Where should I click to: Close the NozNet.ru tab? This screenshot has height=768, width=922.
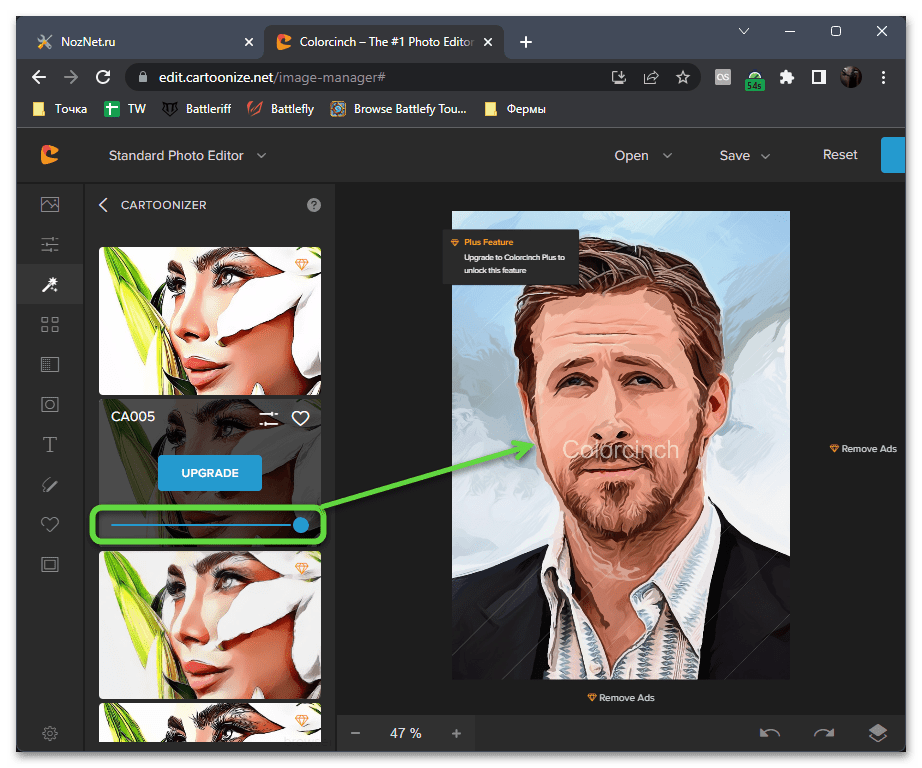(x=249, y=42)
